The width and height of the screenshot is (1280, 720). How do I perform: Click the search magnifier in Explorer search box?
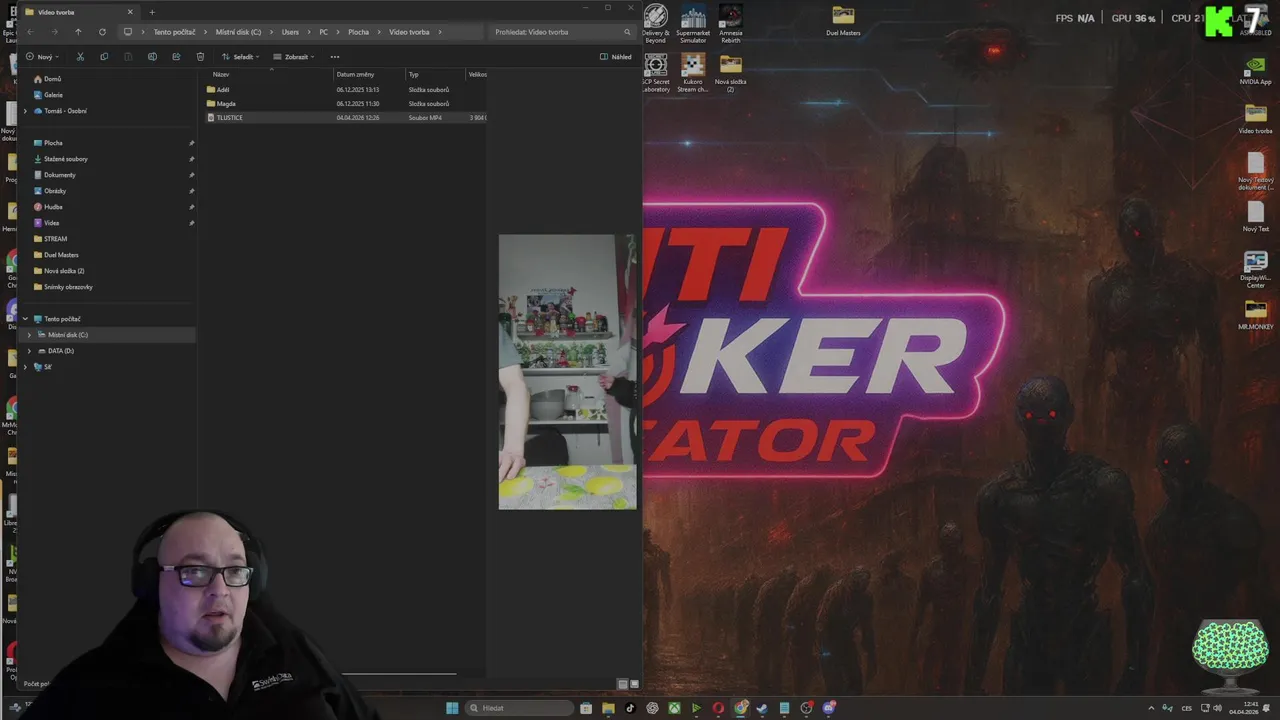(627, 32)
